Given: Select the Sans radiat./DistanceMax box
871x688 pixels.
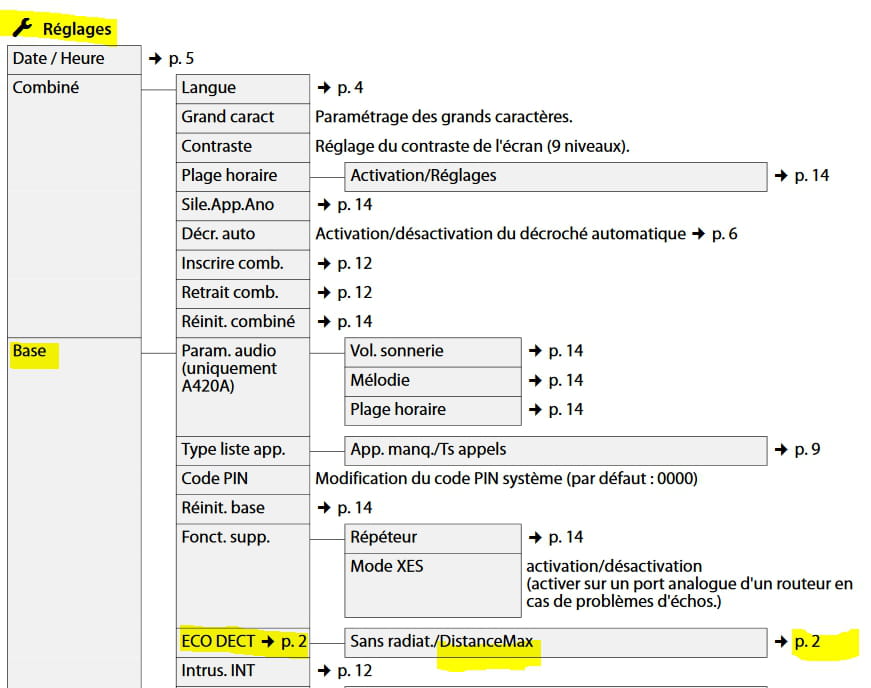Looking at the screenshot, I should coord(555,642).
